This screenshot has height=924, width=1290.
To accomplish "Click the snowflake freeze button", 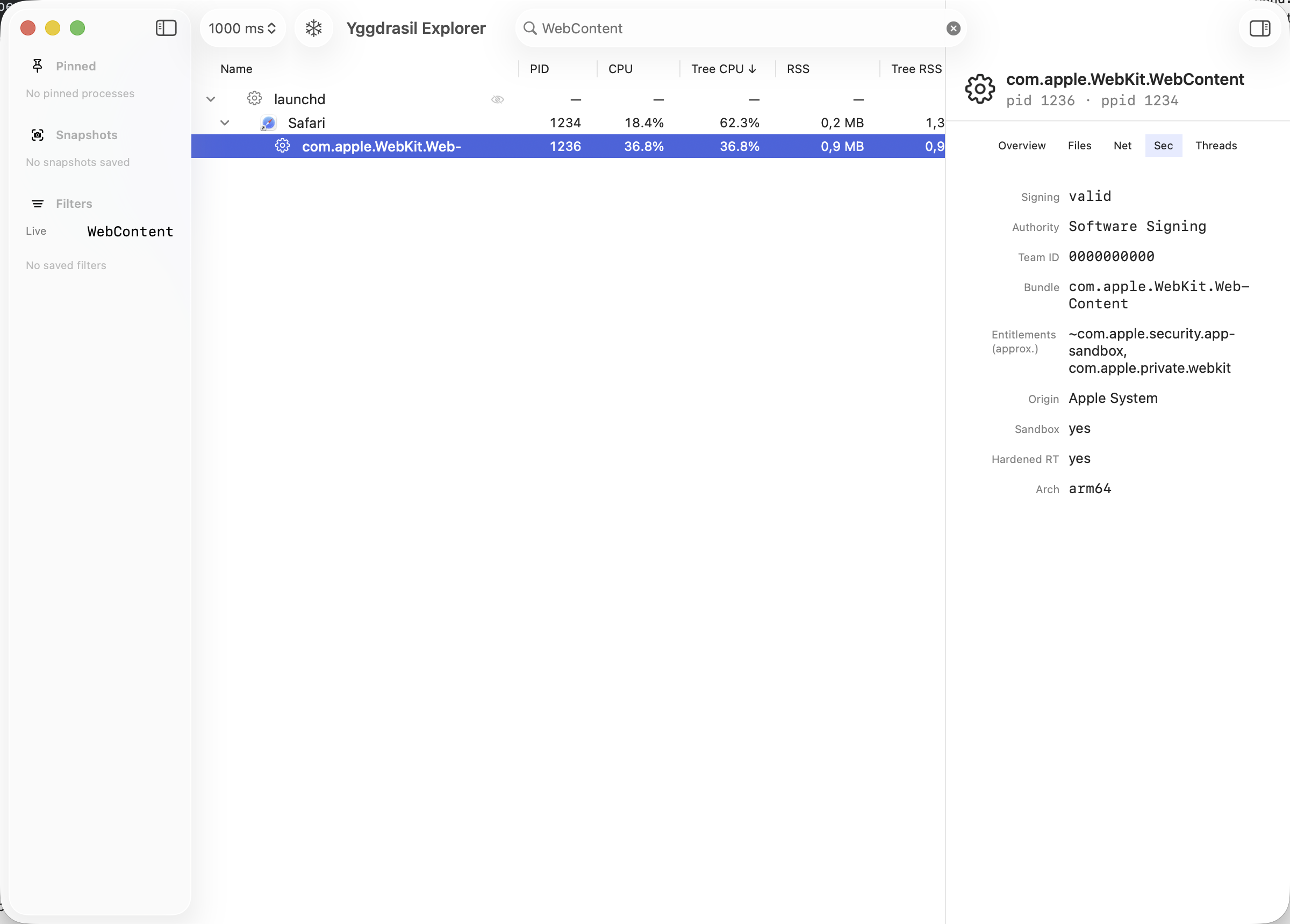I will (x=313, y=28).
